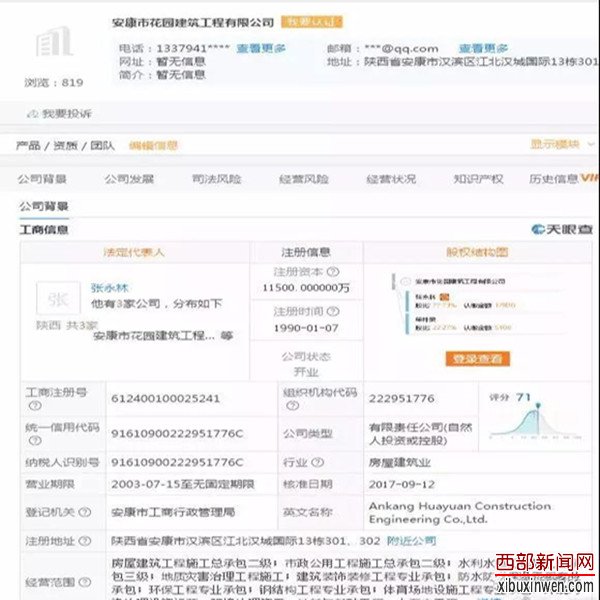Click the equity structure diagram thumbnail
Image resolution: width=600 pixels, height=600 pixels.
click(477, 304)
